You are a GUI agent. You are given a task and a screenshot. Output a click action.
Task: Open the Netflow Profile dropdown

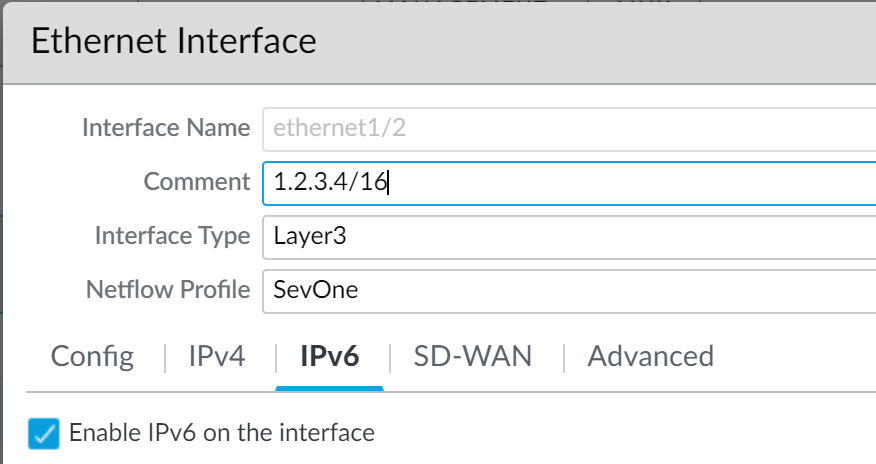(x=568, y=290)
